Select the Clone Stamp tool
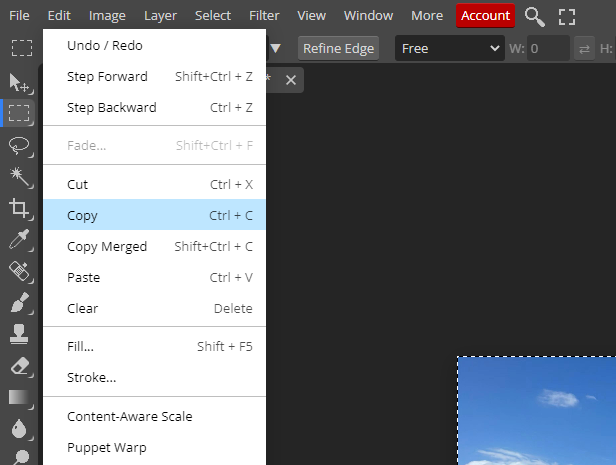616x465 pixels. coord(19,333)
